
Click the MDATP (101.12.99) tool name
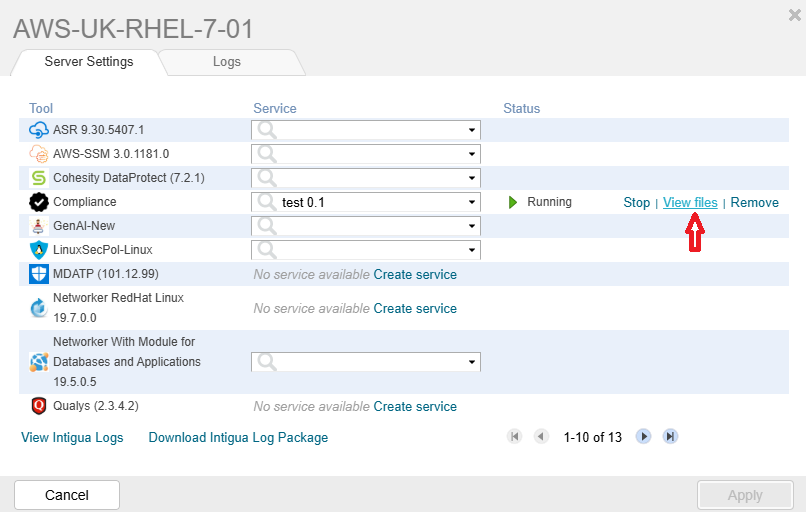pyautogui.click(x=105, y=274)
